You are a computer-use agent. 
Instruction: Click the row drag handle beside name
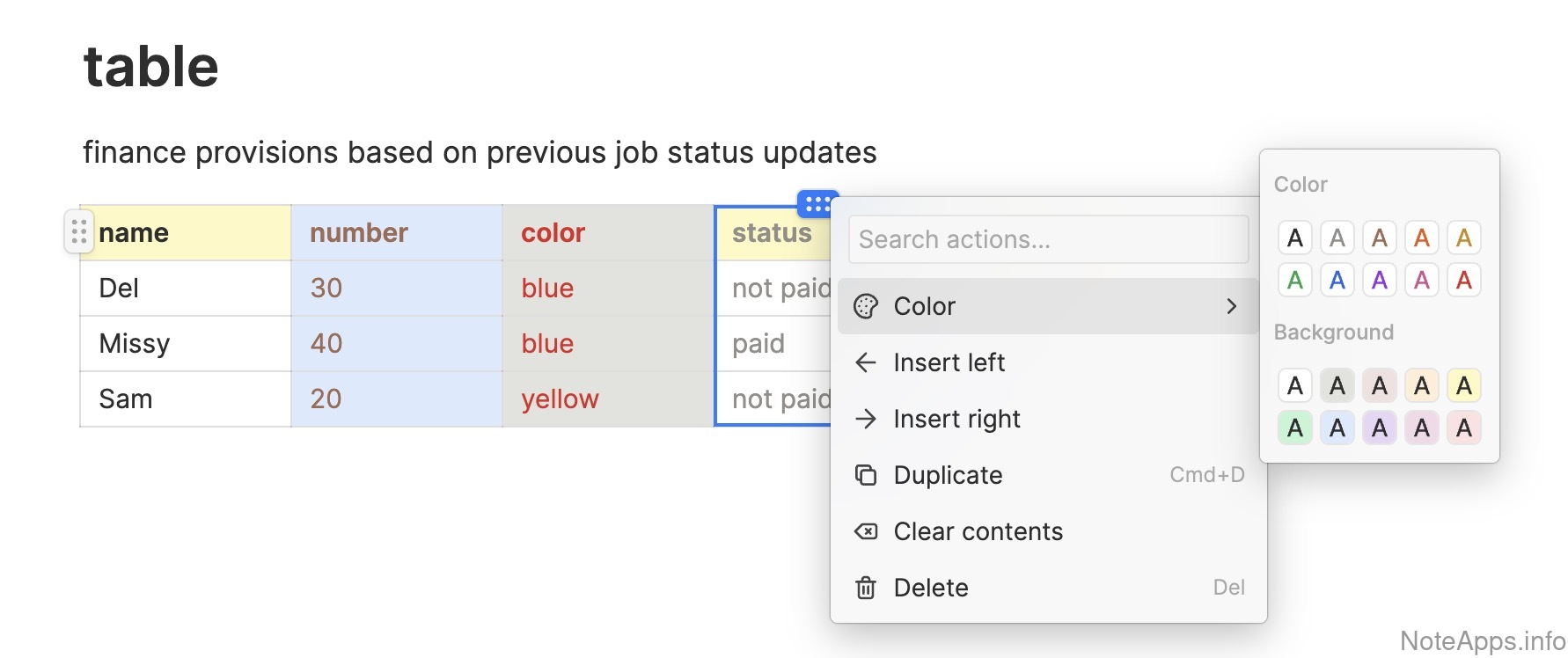coord(79,231)
